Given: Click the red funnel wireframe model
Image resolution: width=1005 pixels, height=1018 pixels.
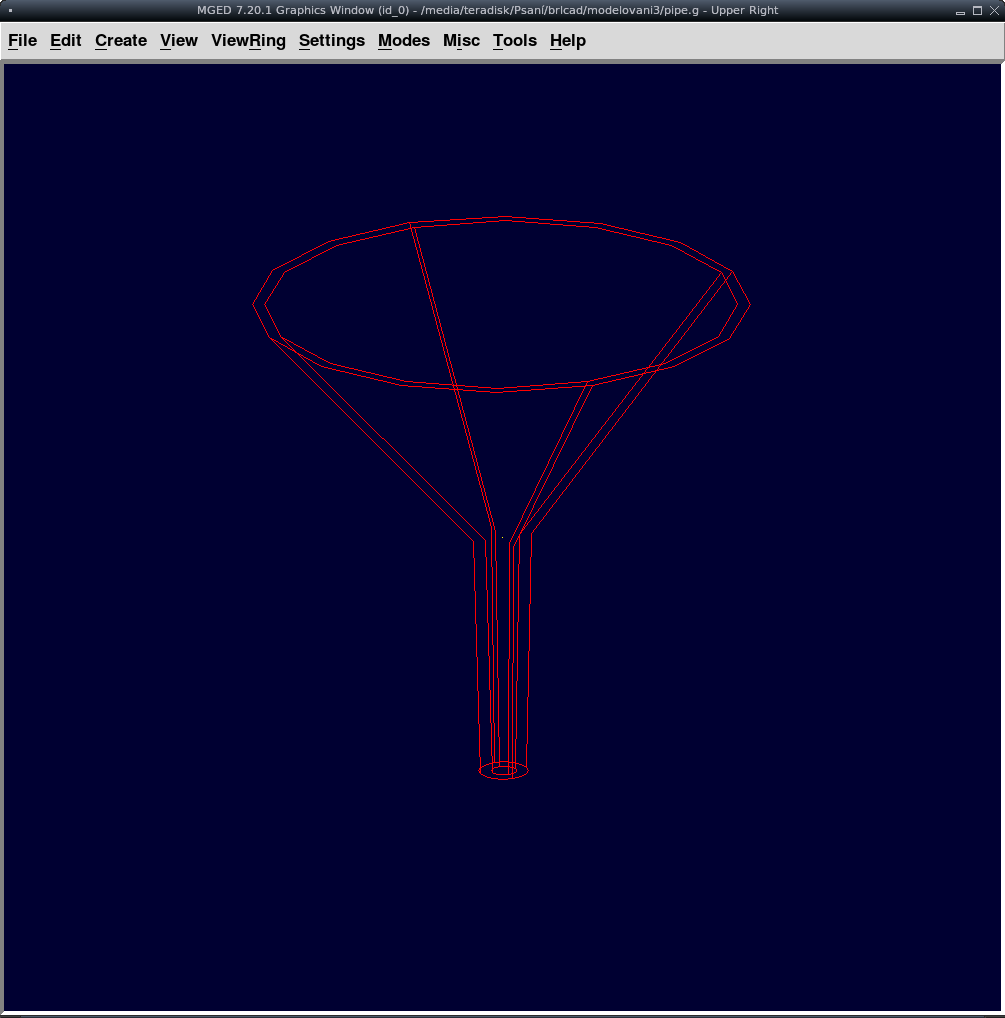Looking at the screenshot, I should [x=501, y=498].
